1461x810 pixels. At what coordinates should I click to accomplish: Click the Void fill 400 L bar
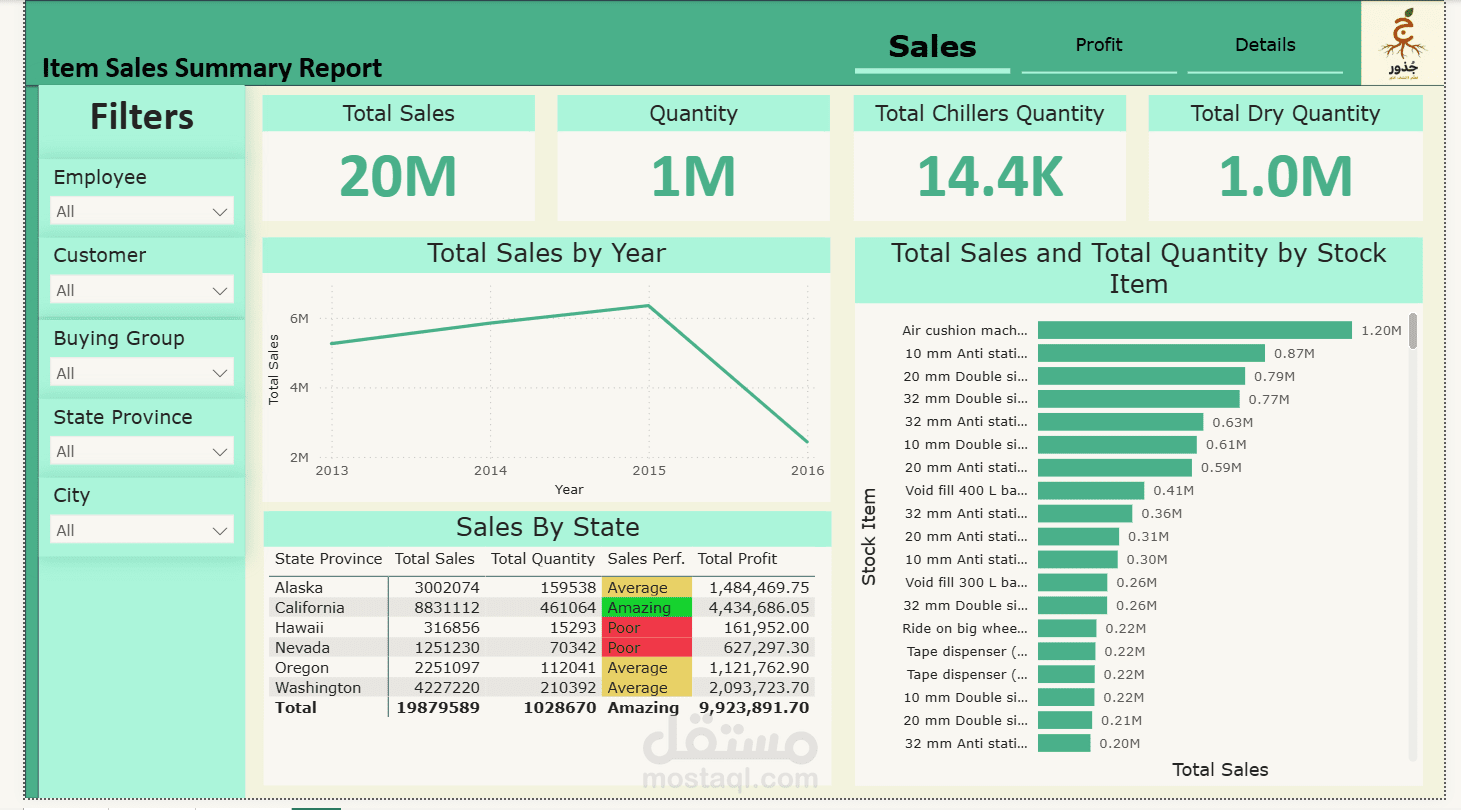(x=1091, y=490)
